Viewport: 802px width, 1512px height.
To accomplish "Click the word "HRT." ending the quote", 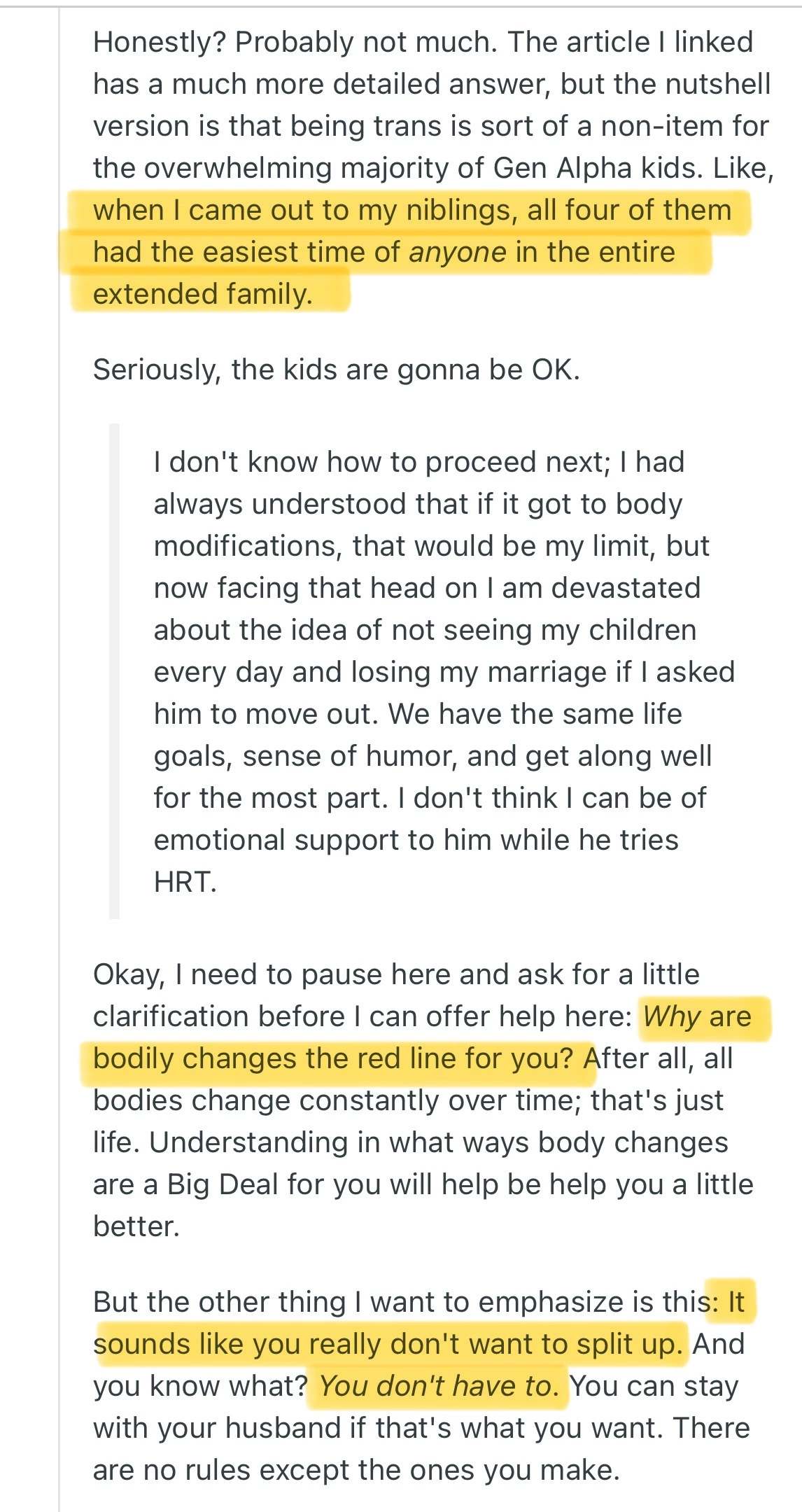I will pyautogui.click(x=185, y=883).
